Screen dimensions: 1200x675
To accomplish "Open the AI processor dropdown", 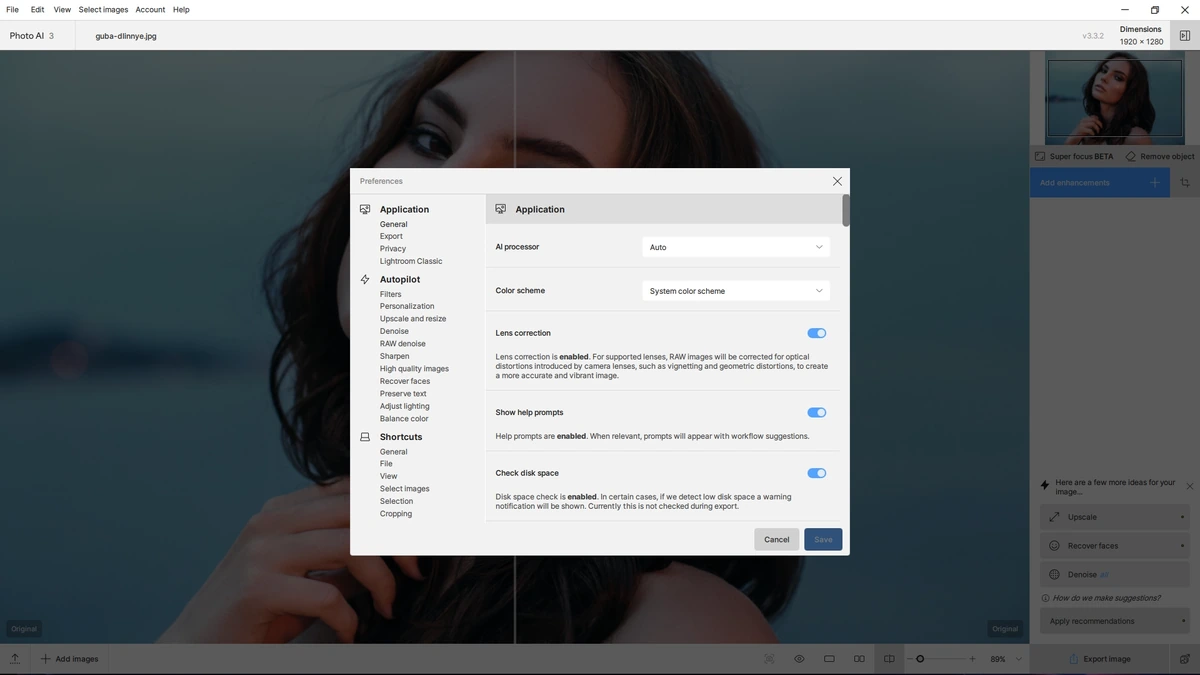I will 736,247.
